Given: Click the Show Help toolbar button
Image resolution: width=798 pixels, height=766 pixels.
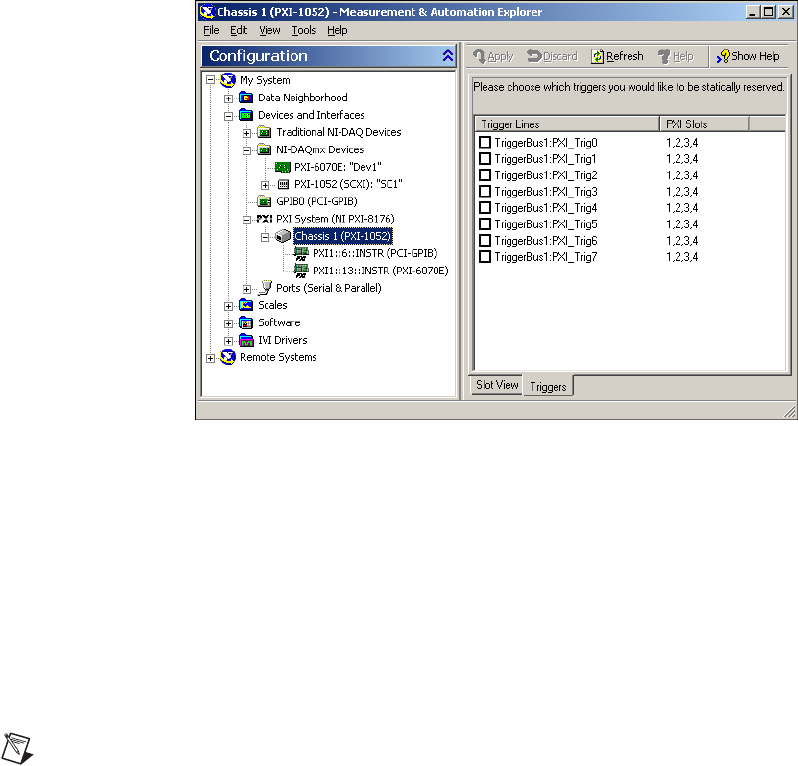Looking at the screenshot, I should tap(748, 56).
